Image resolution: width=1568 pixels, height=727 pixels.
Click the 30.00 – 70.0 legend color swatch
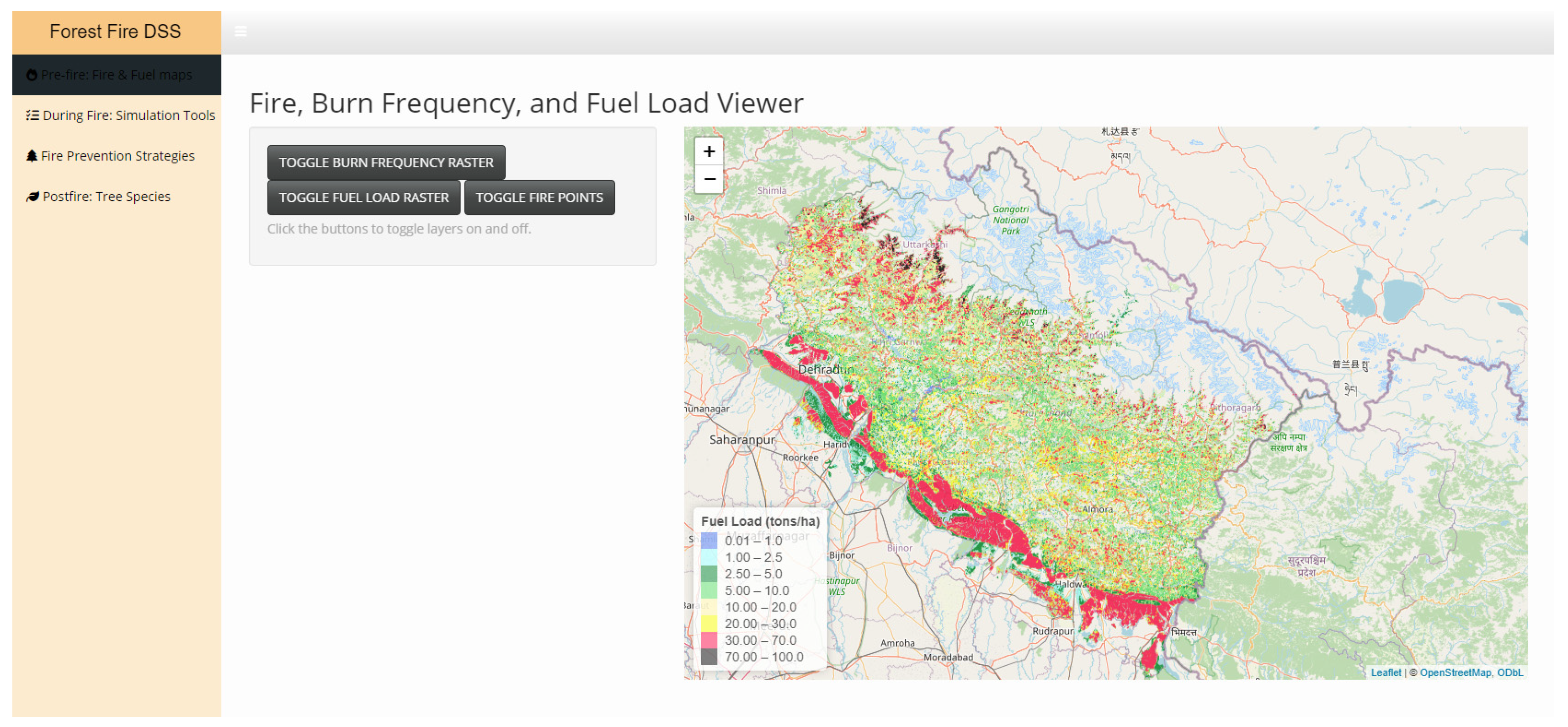coord(709,640)
